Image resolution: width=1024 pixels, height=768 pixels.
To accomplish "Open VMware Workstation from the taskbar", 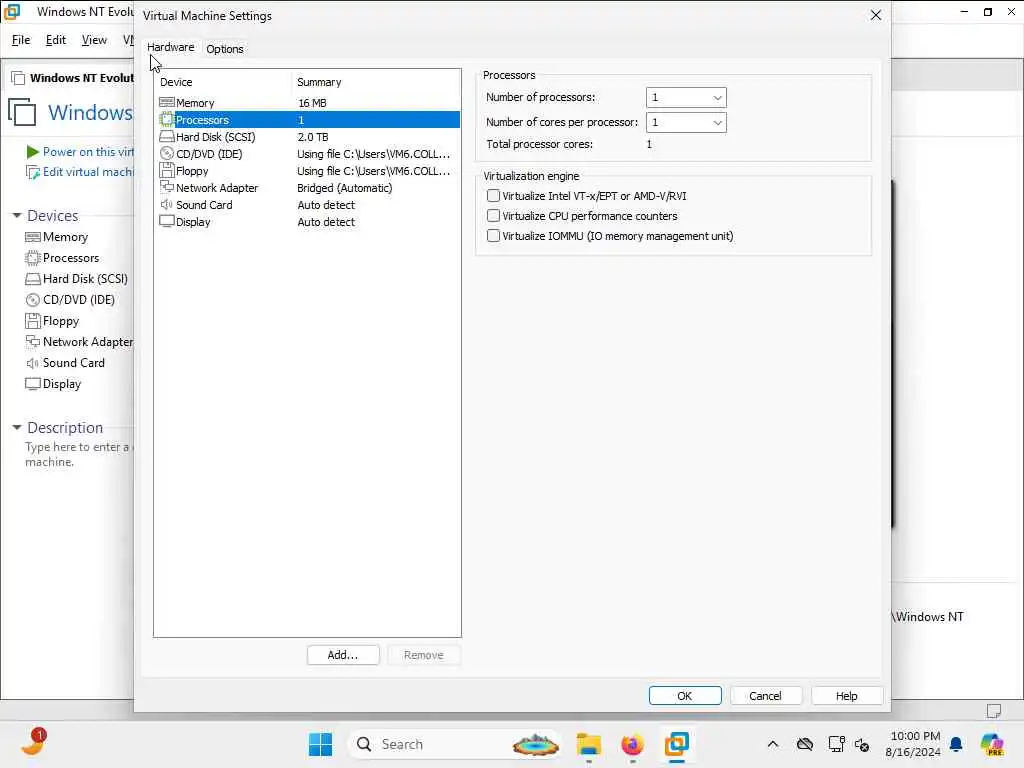I will click(677, 744).
